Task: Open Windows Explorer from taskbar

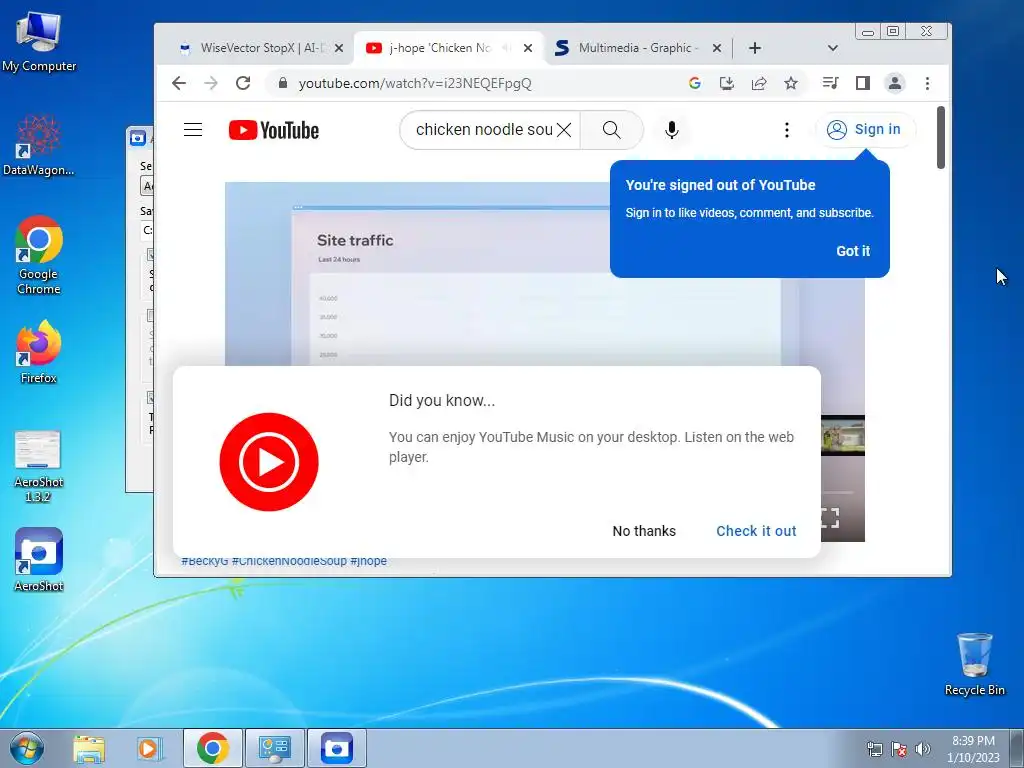Action: tap(89, 748)
